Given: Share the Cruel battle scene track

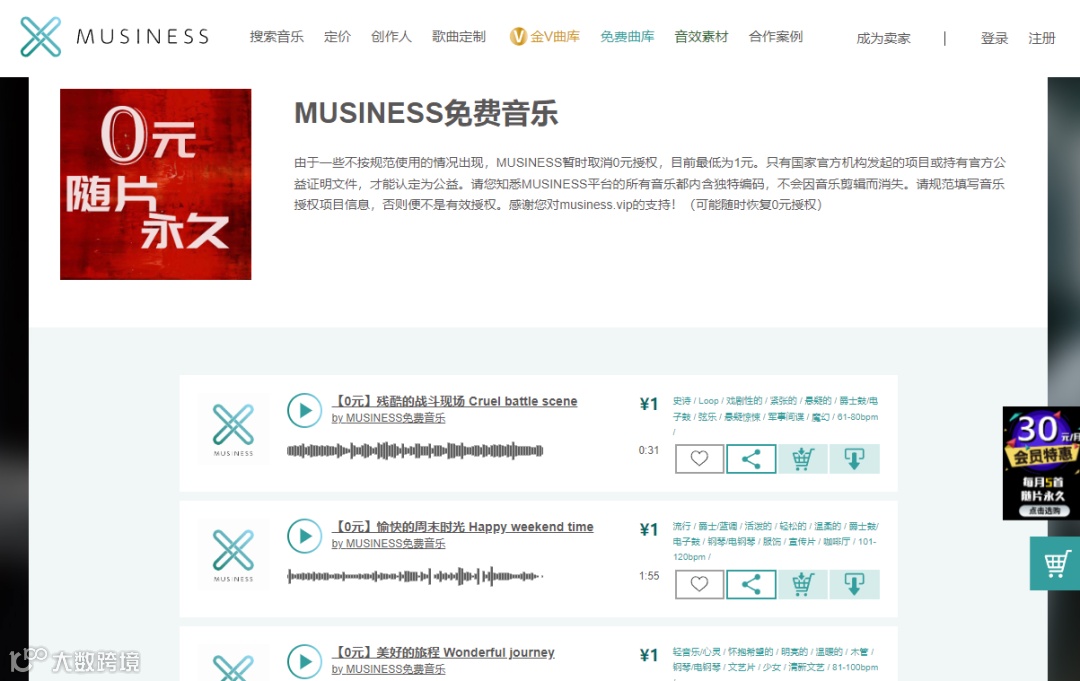Looking at the screenshot, I should click(x=751, y=459).
